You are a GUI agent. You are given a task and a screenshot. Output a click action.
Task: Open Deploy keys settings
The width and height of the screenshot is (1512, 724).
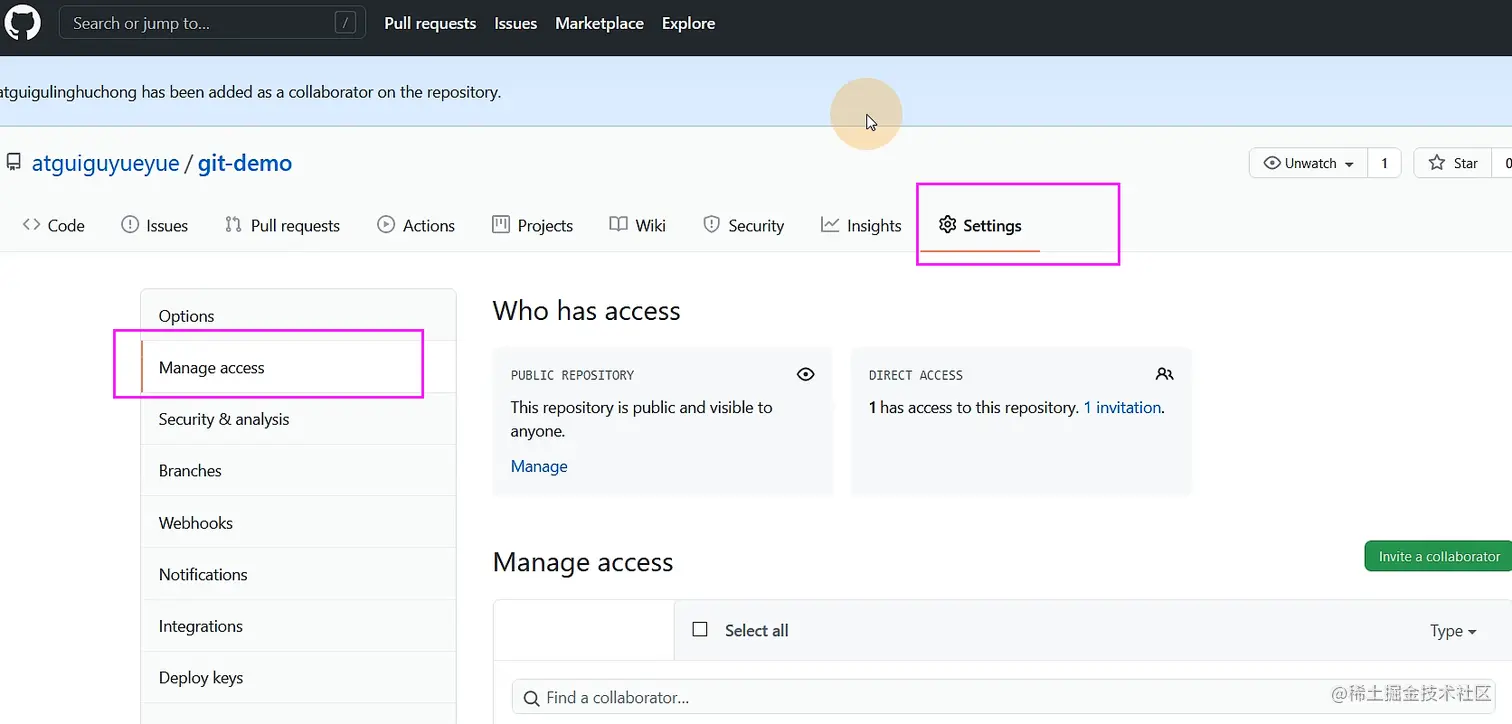(298, 678)
